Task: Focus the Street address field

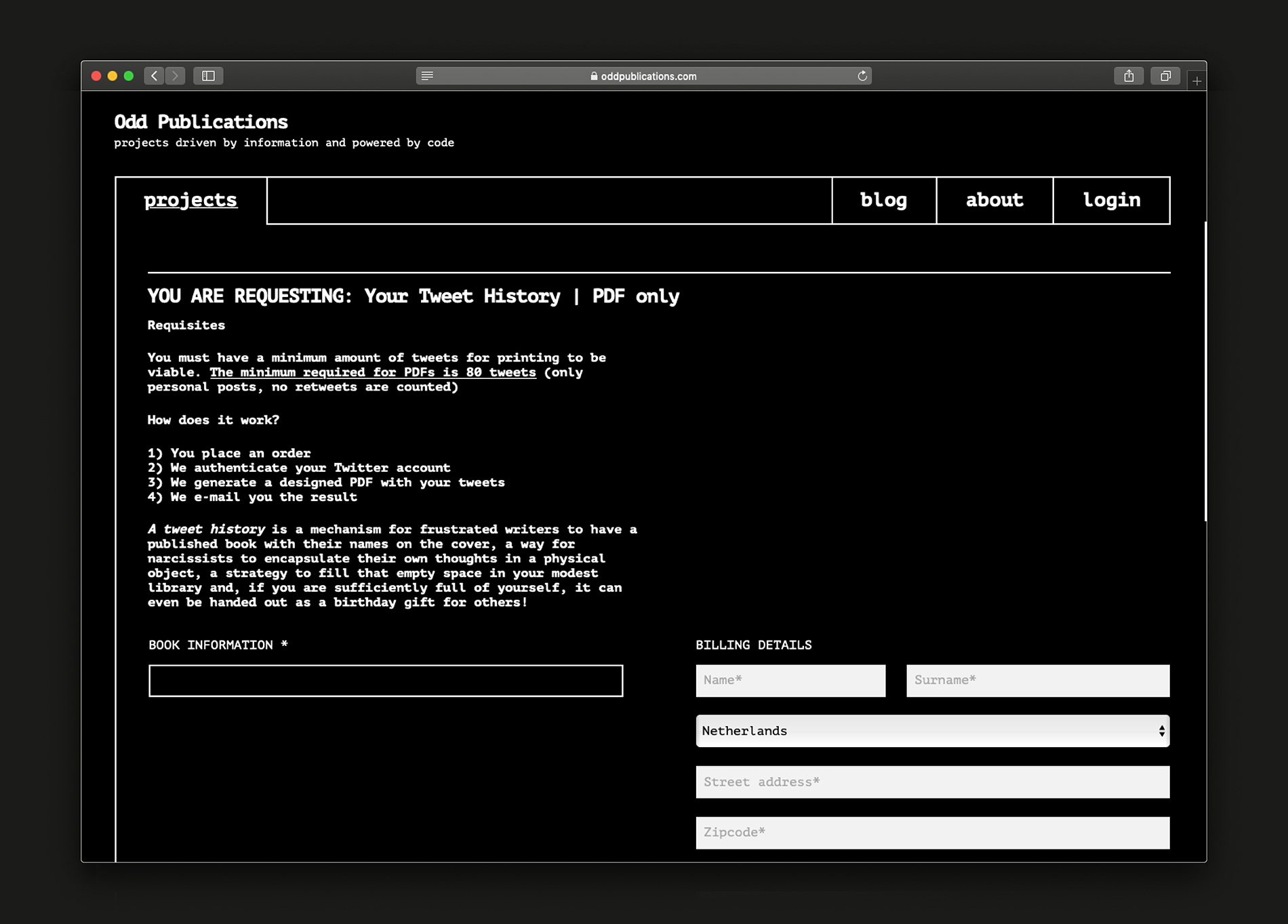Action: coord(933,782)
